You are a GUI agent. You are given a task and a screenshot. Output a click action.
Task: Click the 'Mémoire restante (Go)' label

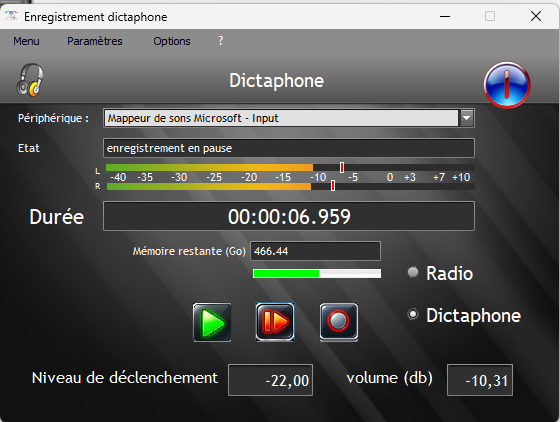[189, 251]
